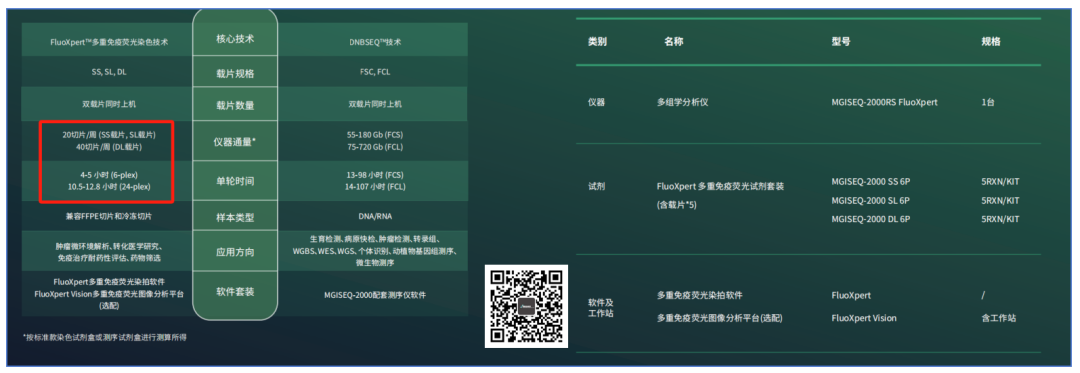Image resolution: width=1080 pixels, height=373 pixels.
Task: Select the 载片数量 center label
Action: click(235, 105)
